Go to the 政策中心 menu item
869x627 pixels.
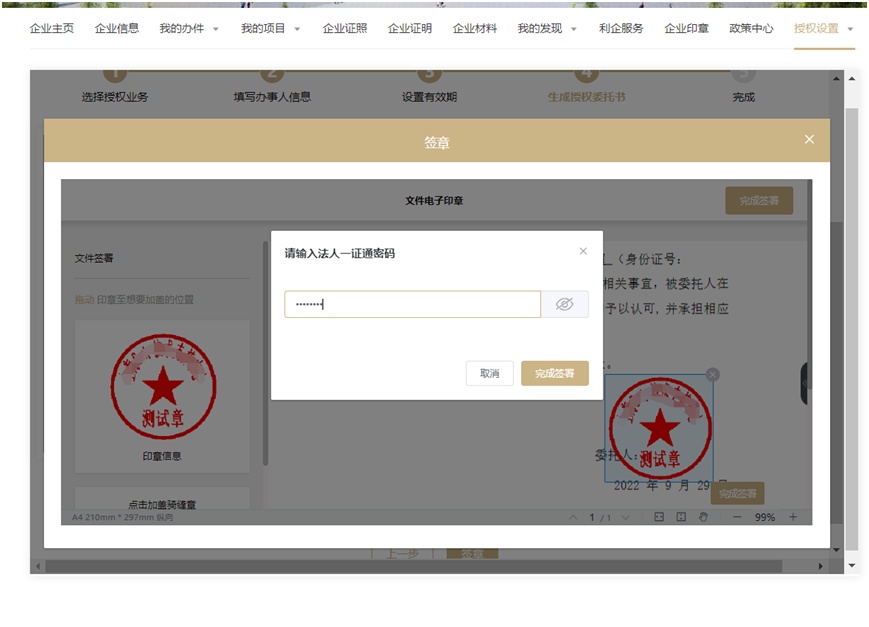(751, 28)
